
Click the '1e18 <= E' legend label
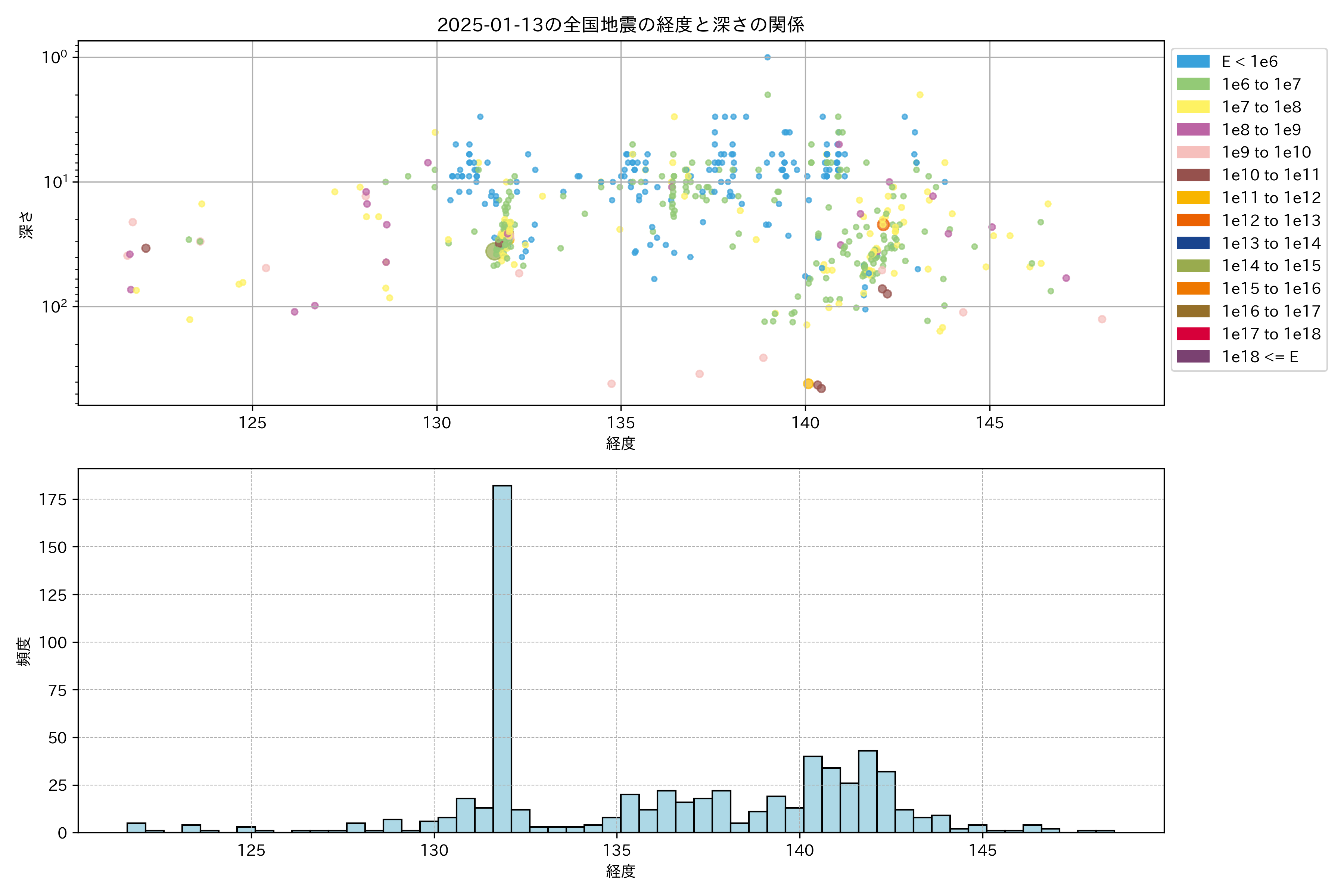tap(1260, 357)
